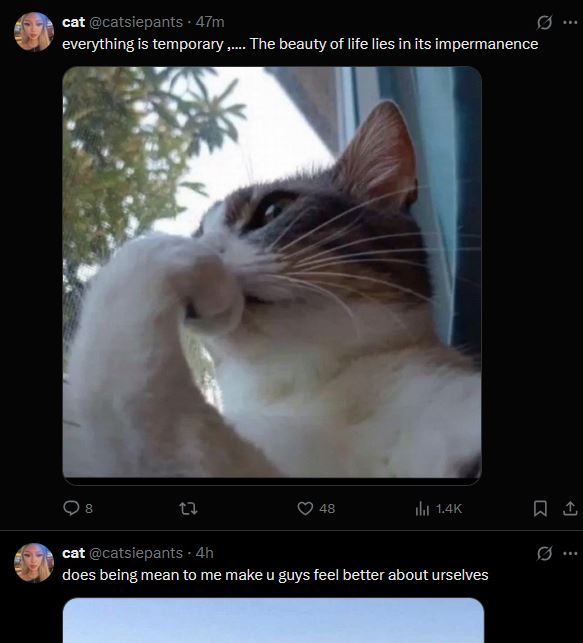Open the 47m timestamp link

click(210, 22)
